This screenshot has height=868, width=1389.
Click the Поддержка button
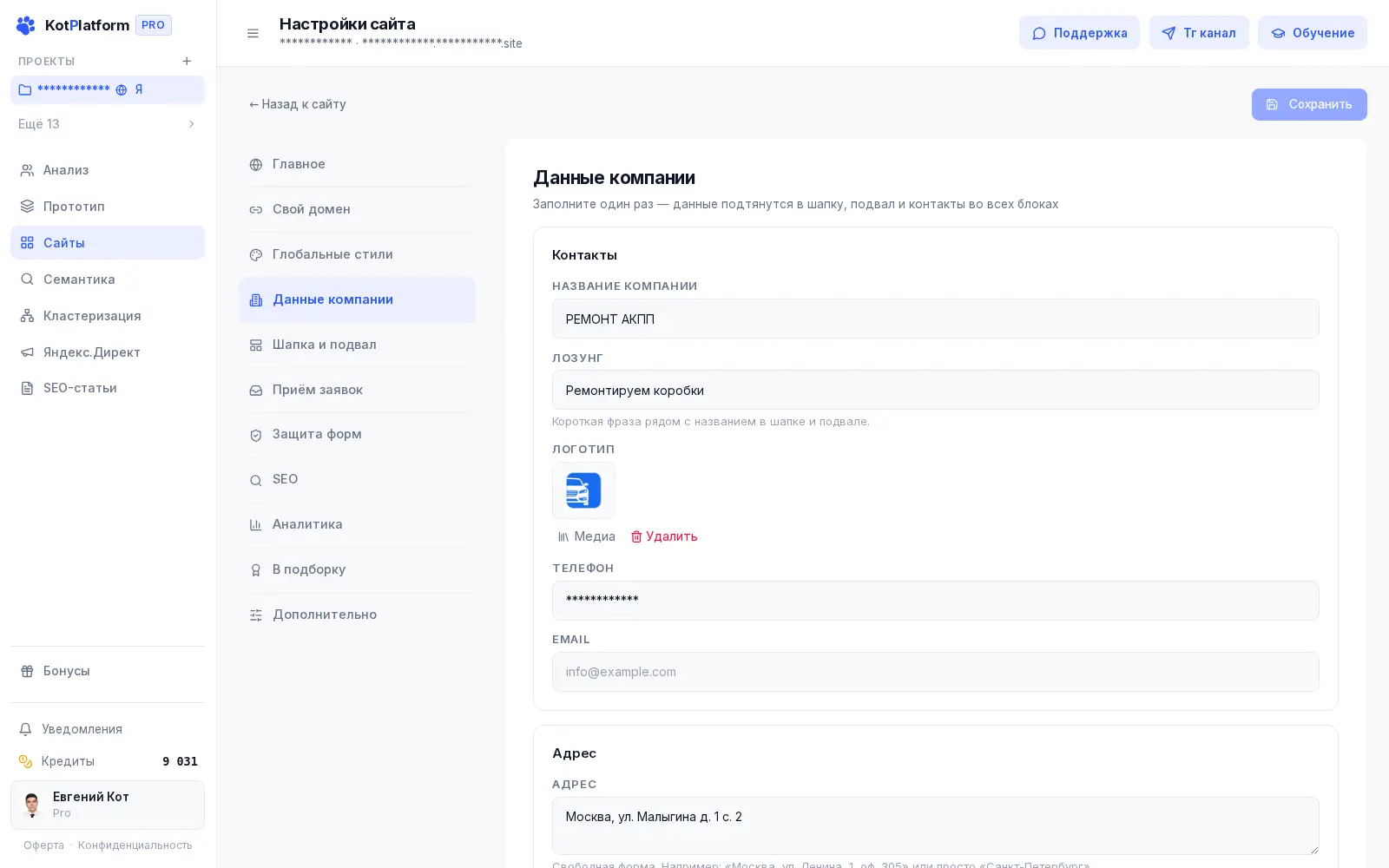[x=1079, y=33]
